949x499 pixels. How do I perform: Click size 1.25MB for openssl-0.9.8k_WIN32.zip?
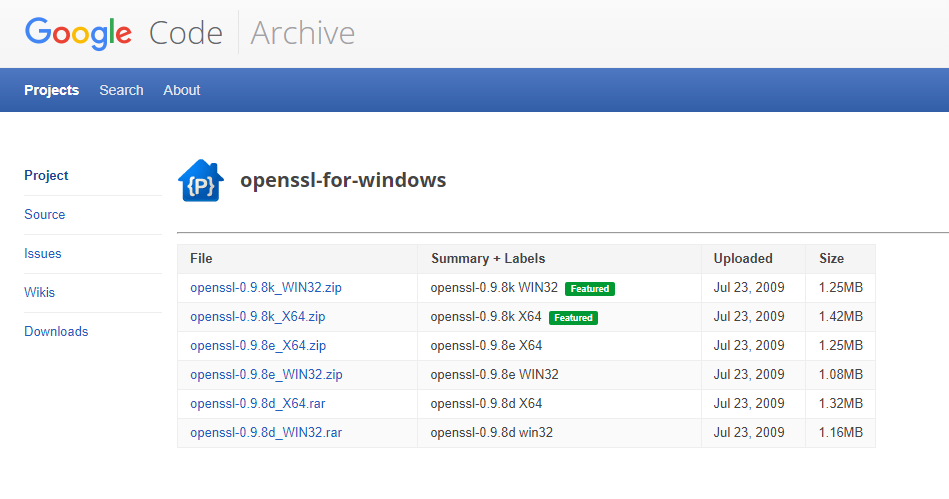click(x=841, y=288)
